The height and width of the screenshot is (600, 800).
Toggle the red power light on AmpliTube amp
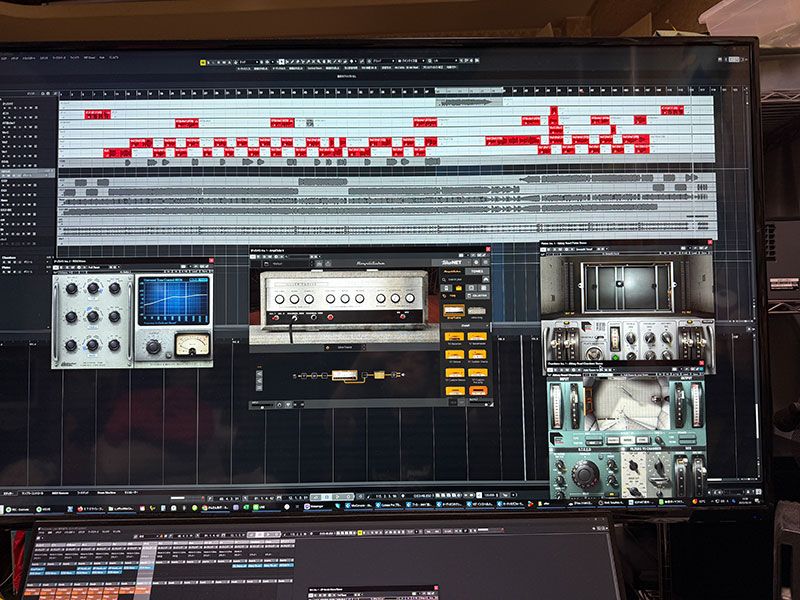pyautogui.click(x=330, y=317)
